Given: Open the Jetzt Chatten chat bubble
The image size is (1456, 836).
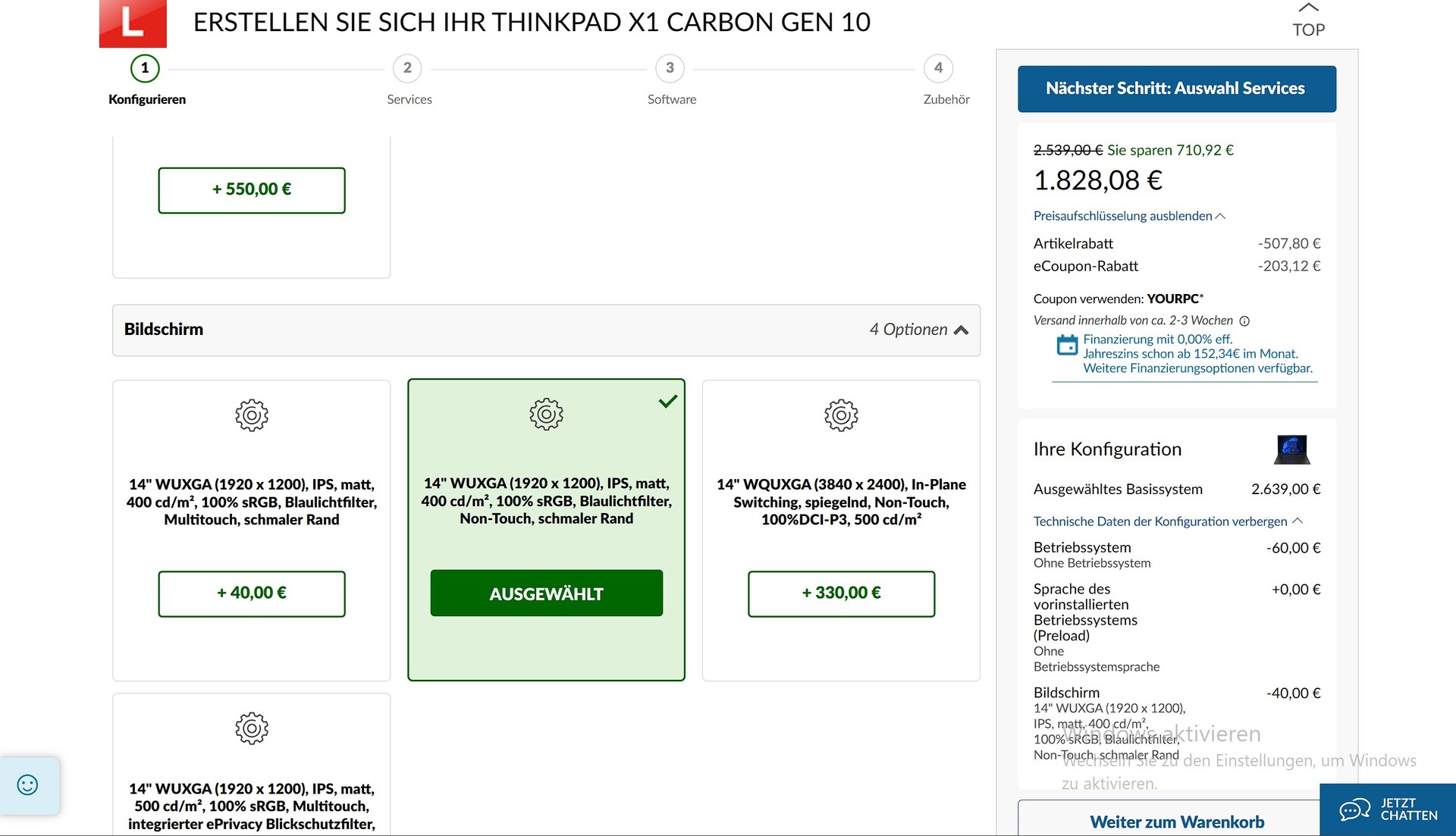Looking at the screenshot, I should pos(1388,809).
